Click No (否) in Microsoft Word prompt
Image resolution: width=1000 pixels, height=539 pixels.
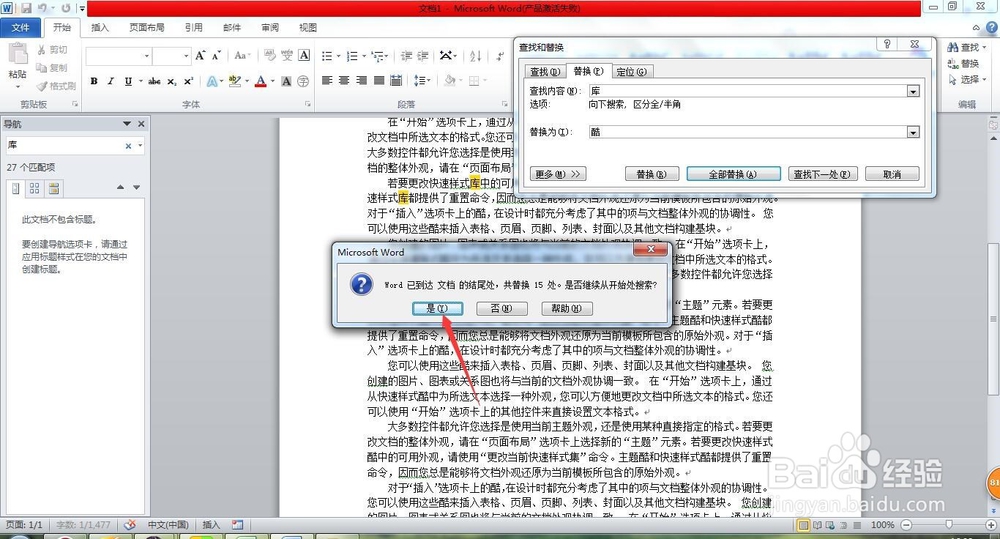[501, 309]
